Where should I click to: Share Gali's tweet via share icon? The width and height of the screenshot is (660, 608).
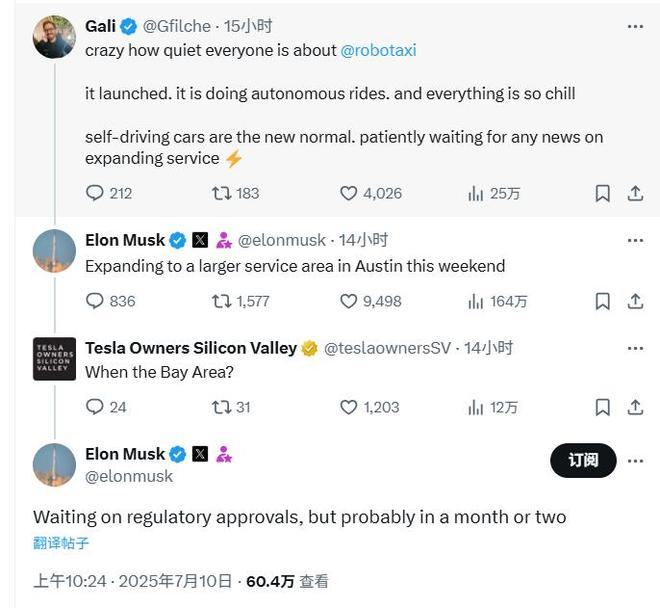(635, 193)
